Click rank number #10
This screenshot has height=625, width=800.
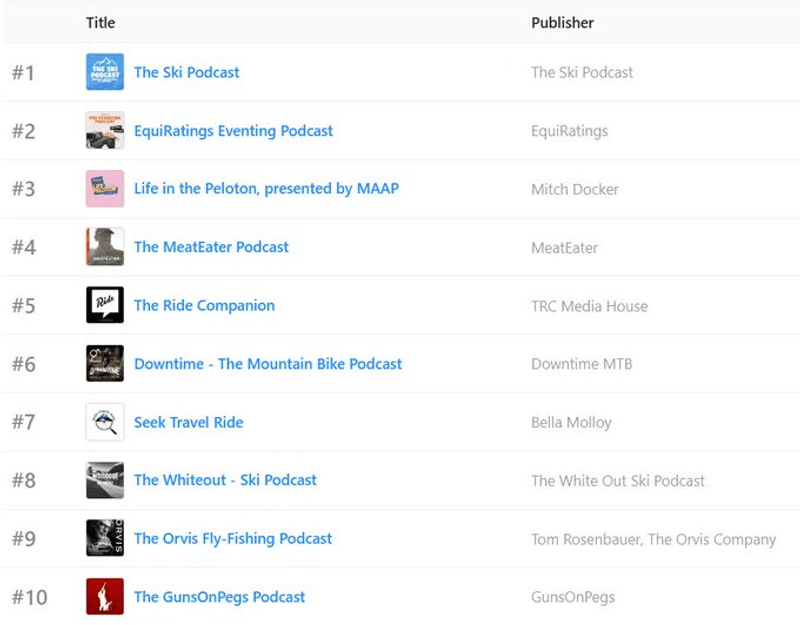[30, 597]
